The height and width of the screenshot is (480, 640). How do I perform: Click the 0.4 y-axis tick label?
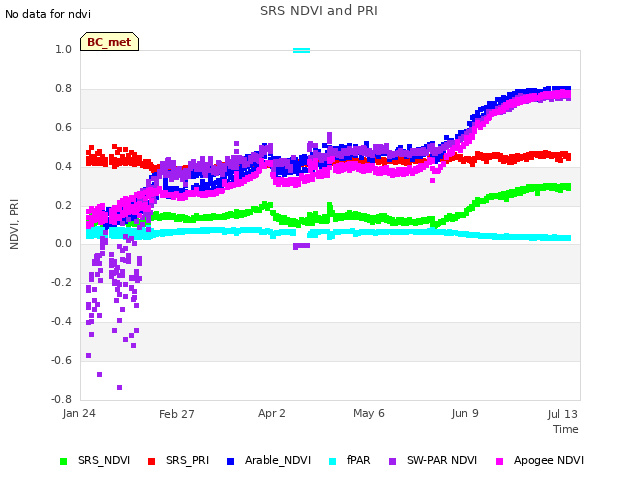63,166
